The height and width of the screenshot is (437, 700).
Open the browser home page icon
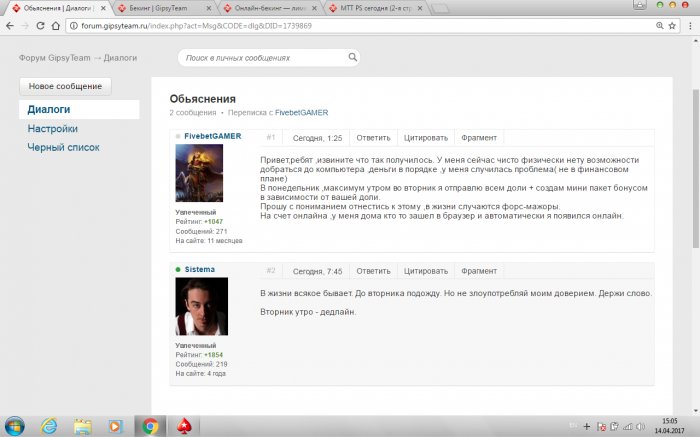tap(55, 26)
